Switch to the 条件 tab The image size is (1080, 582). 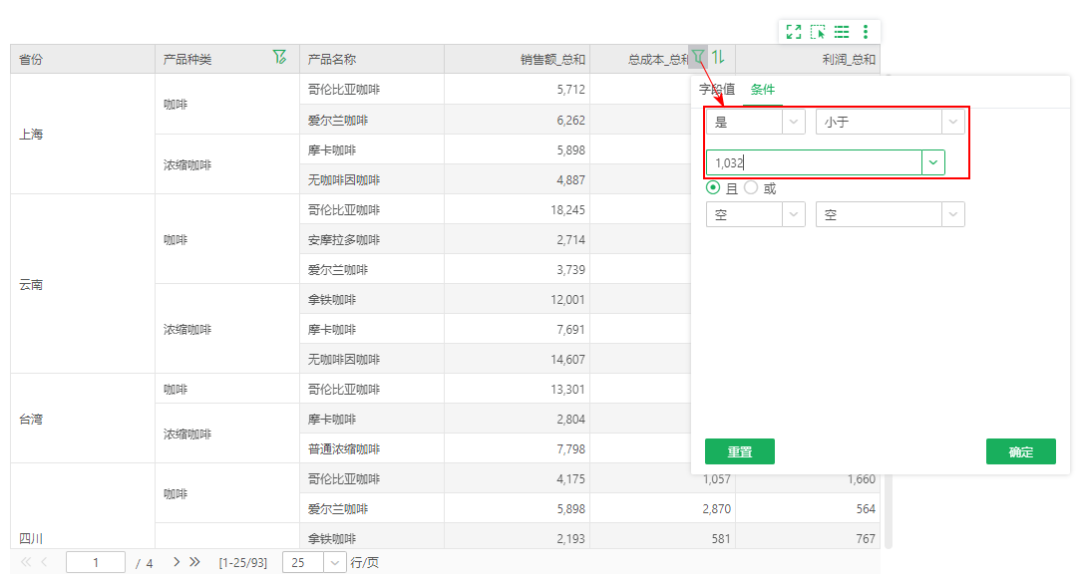(x=763, y=89)
